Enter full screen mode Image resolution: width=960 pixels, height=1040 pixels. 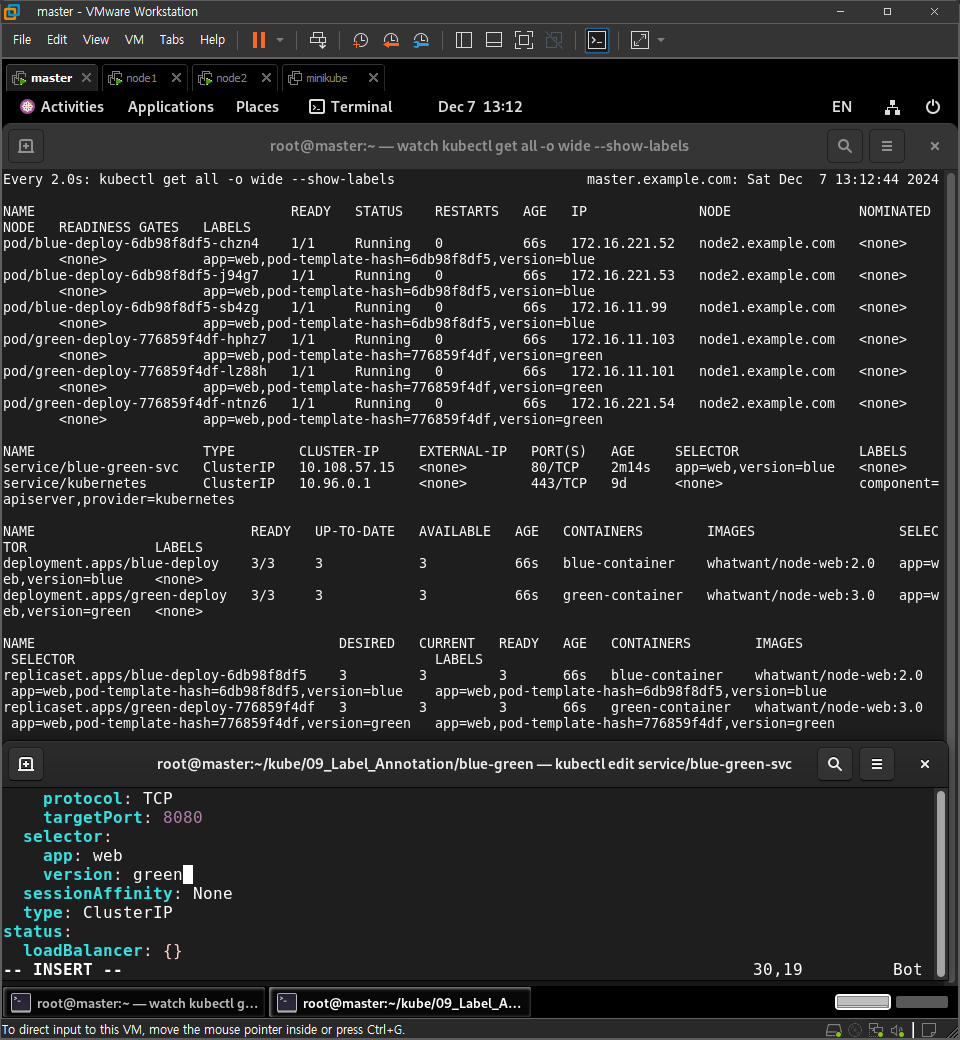coord(523,40)
